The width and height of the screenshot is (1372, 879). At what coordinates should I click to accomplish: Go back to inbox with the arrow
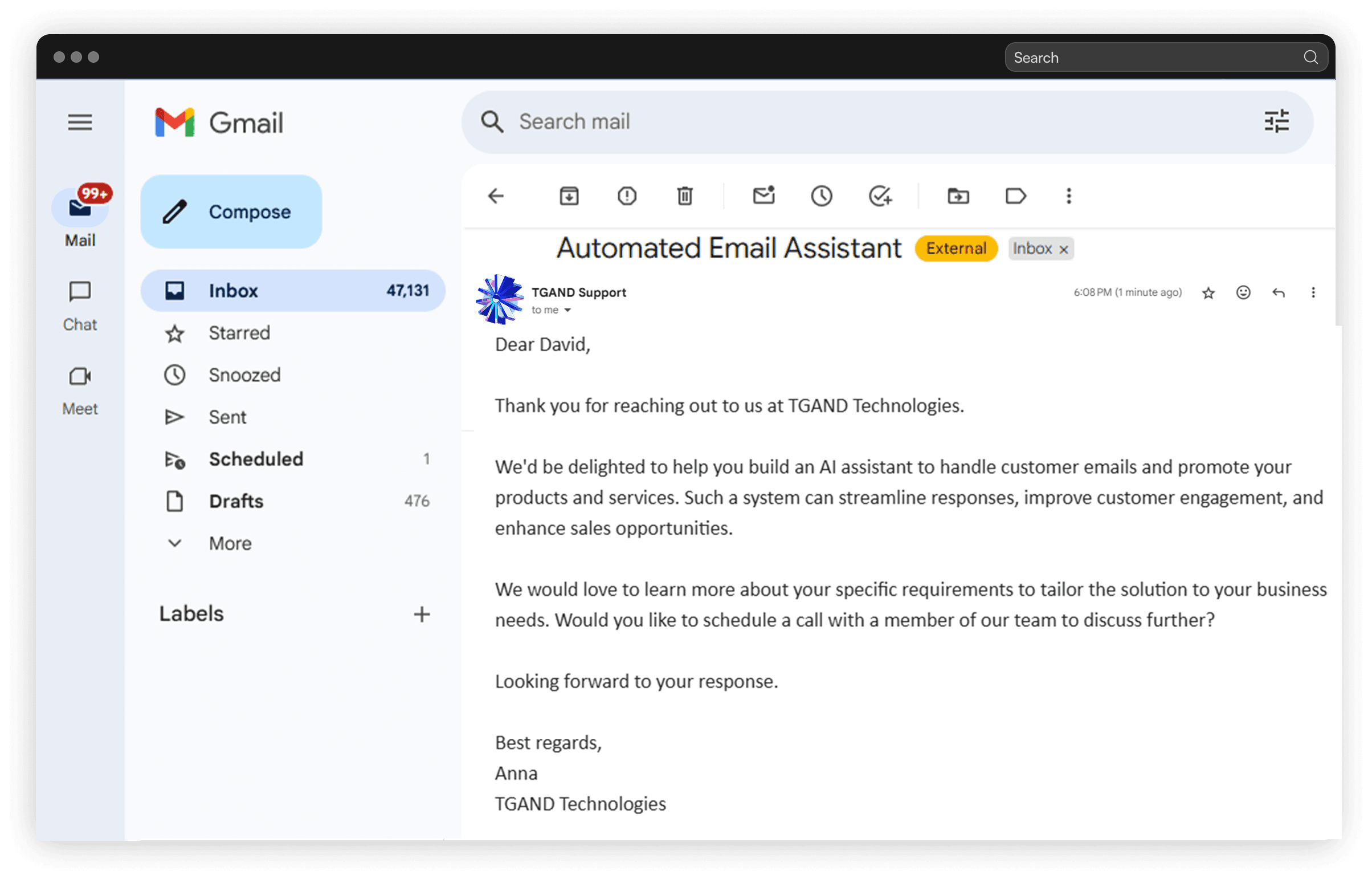[x=496, y=196]
